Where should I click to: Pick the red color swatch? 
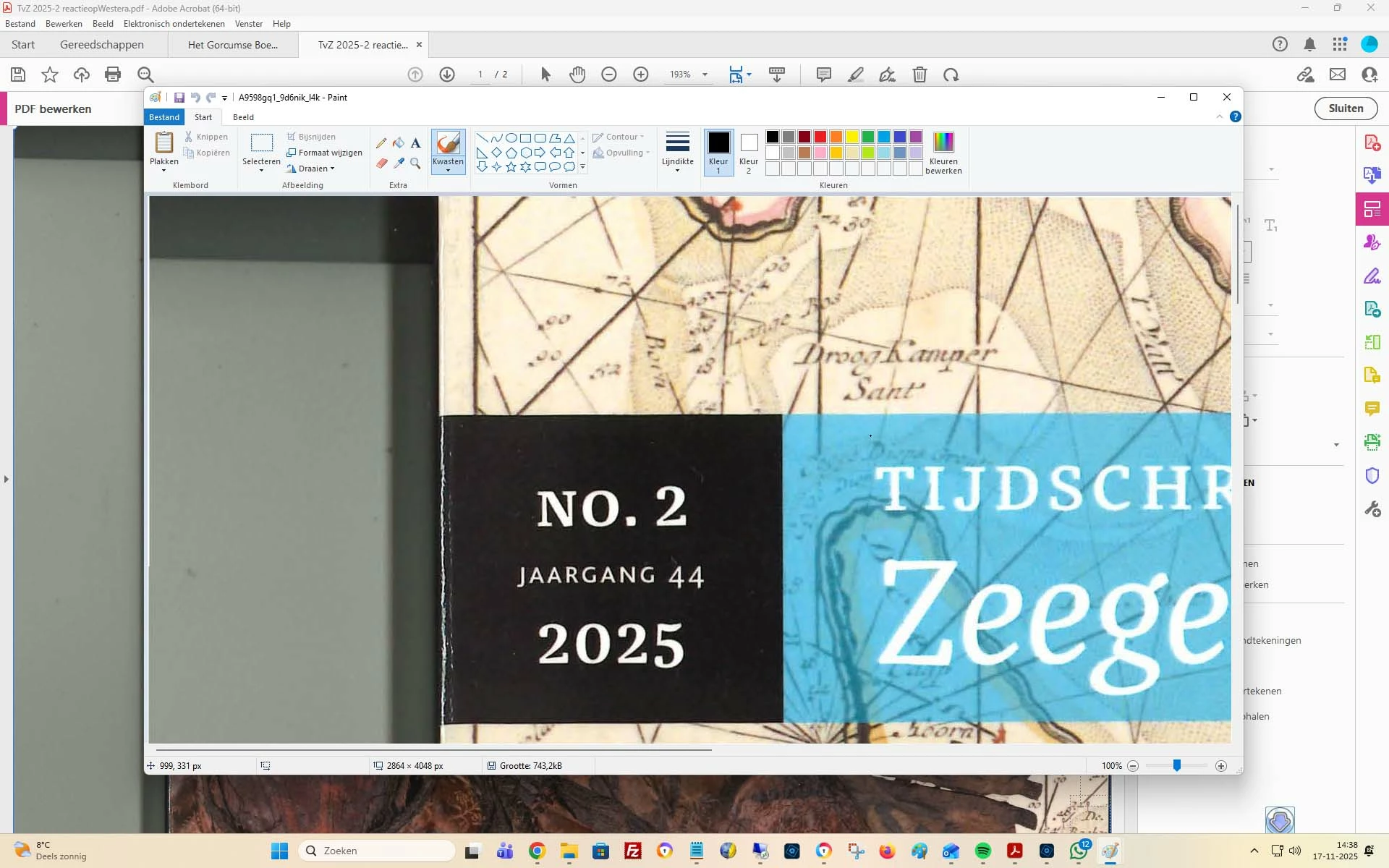click(820, 137)
